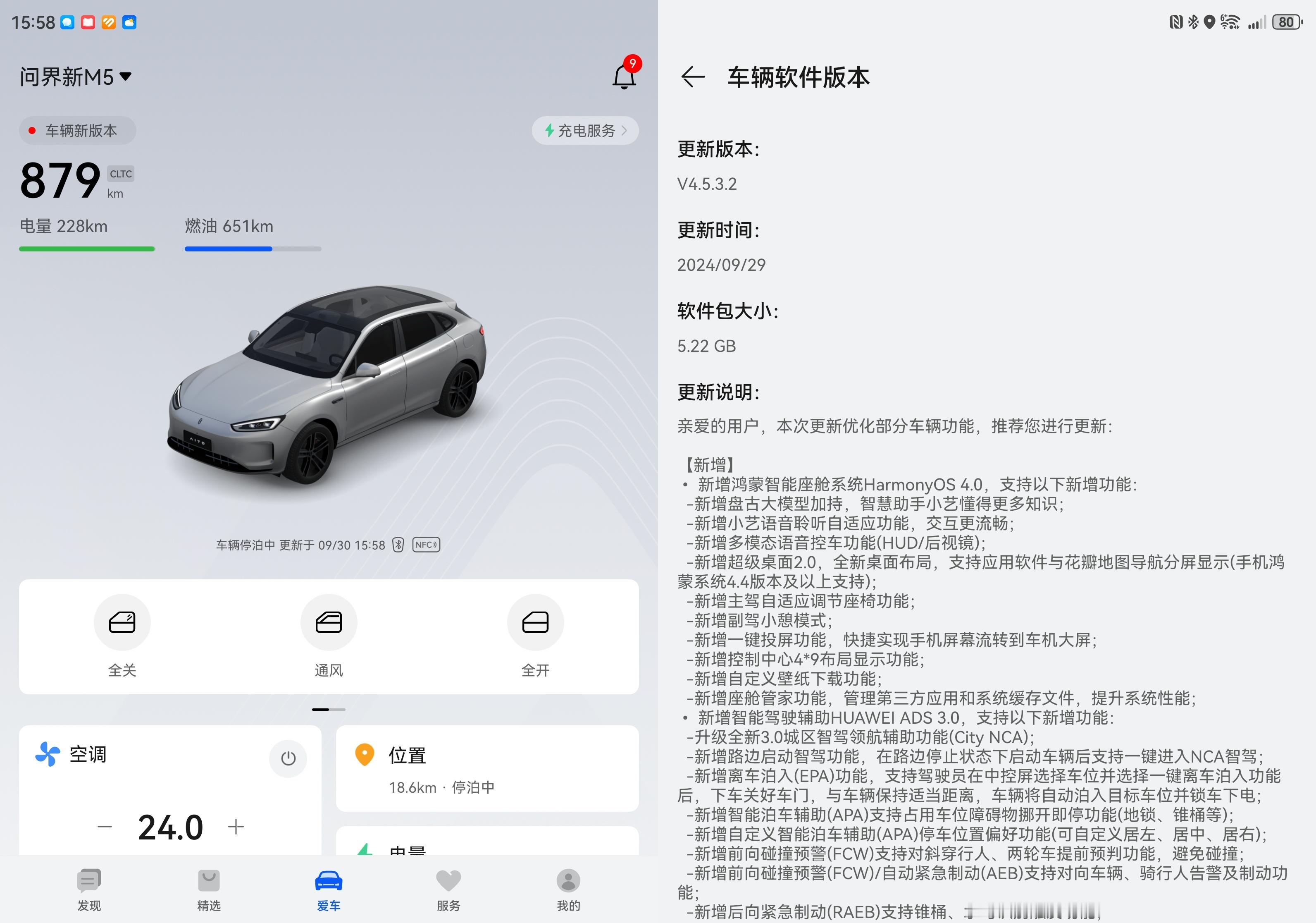Tap the 更新说明 heading
1316x923 pixels.
pyautogui.click(x=718, y=393)
